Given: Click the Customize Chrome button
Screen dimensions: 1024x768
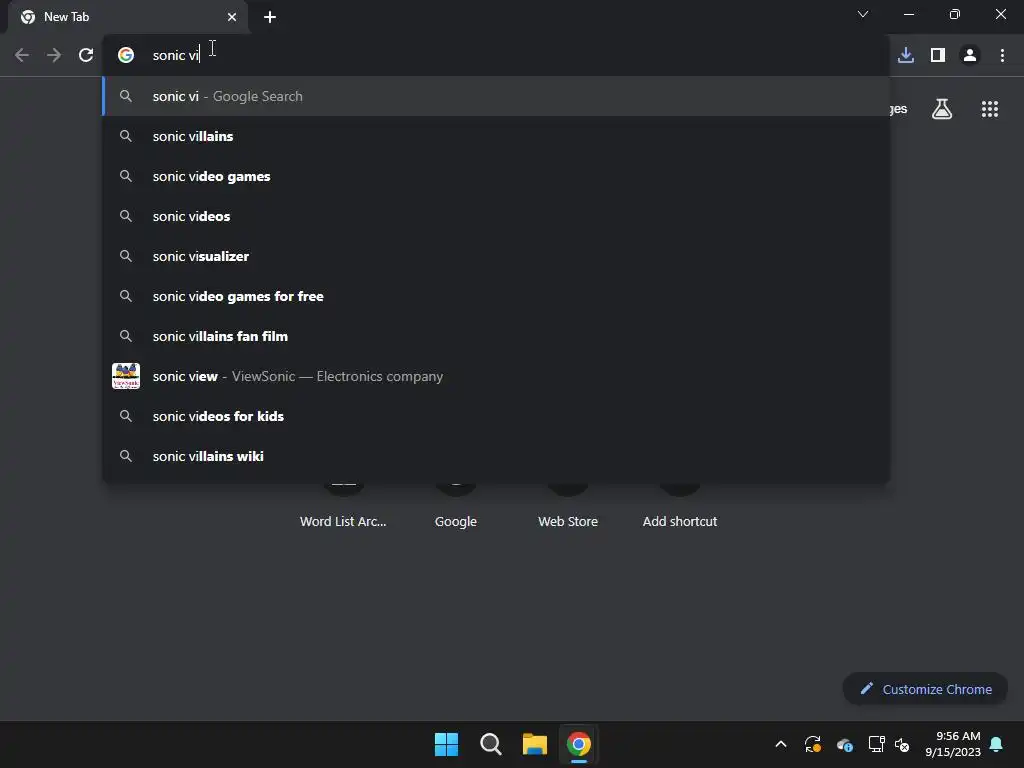Looking at the screenshot, I should point(925,689).
